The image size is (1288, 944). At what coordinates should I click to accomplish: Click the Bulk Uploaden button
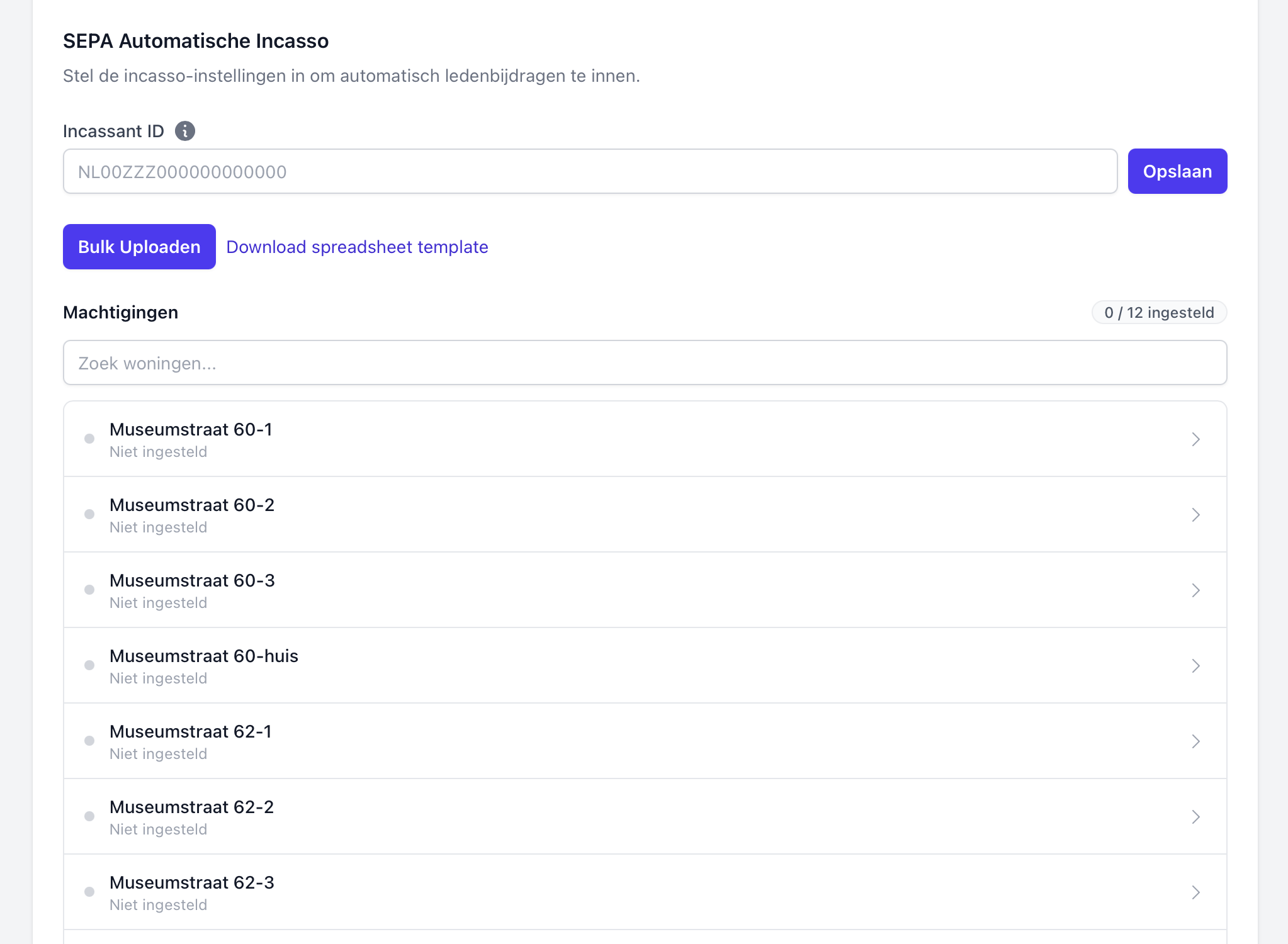pyautogui.click(x=139, y=247)
